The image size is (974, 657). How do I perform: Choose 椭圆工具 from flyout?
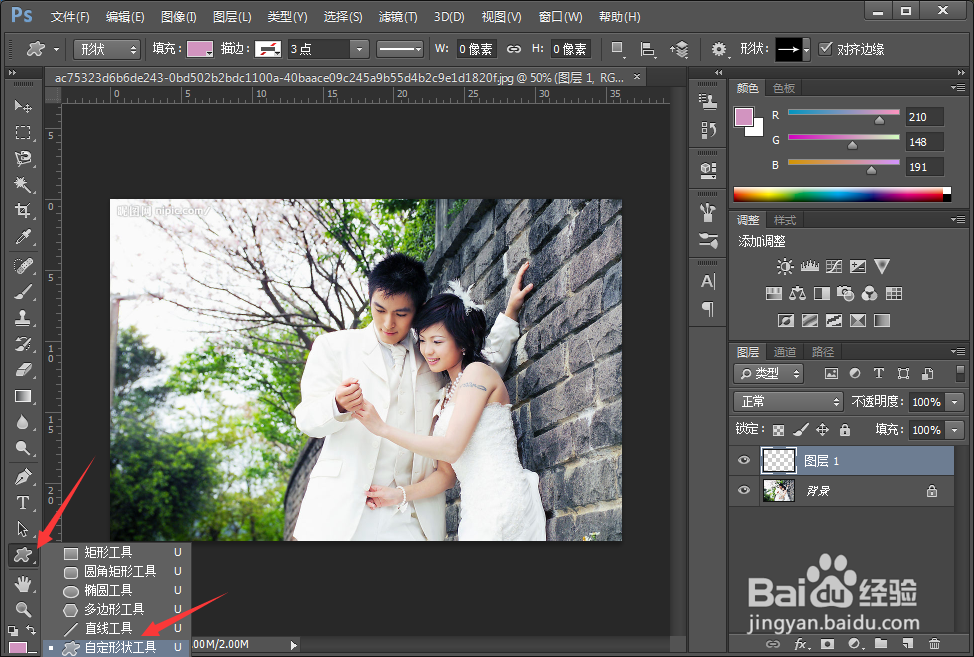(x=117, y=591)
